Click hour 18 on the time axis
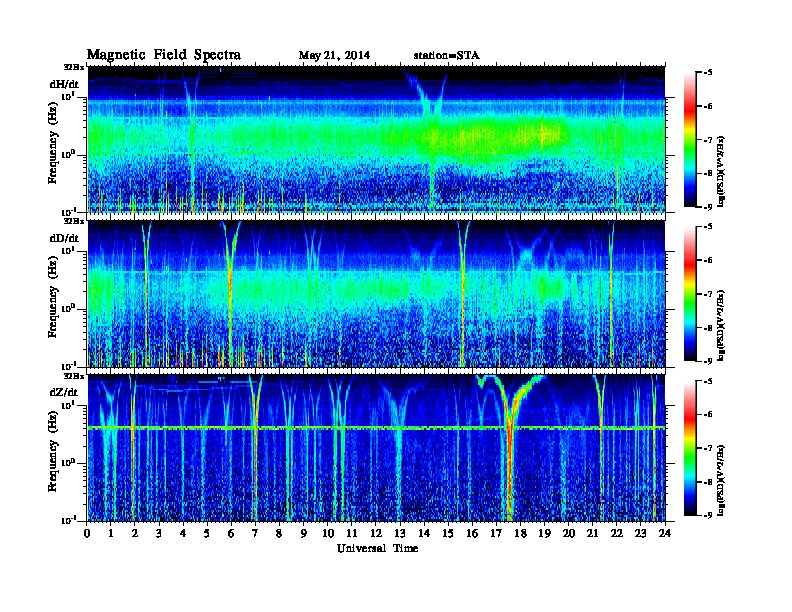This screenshot has height=612, width=792. (x=521, y=533)
